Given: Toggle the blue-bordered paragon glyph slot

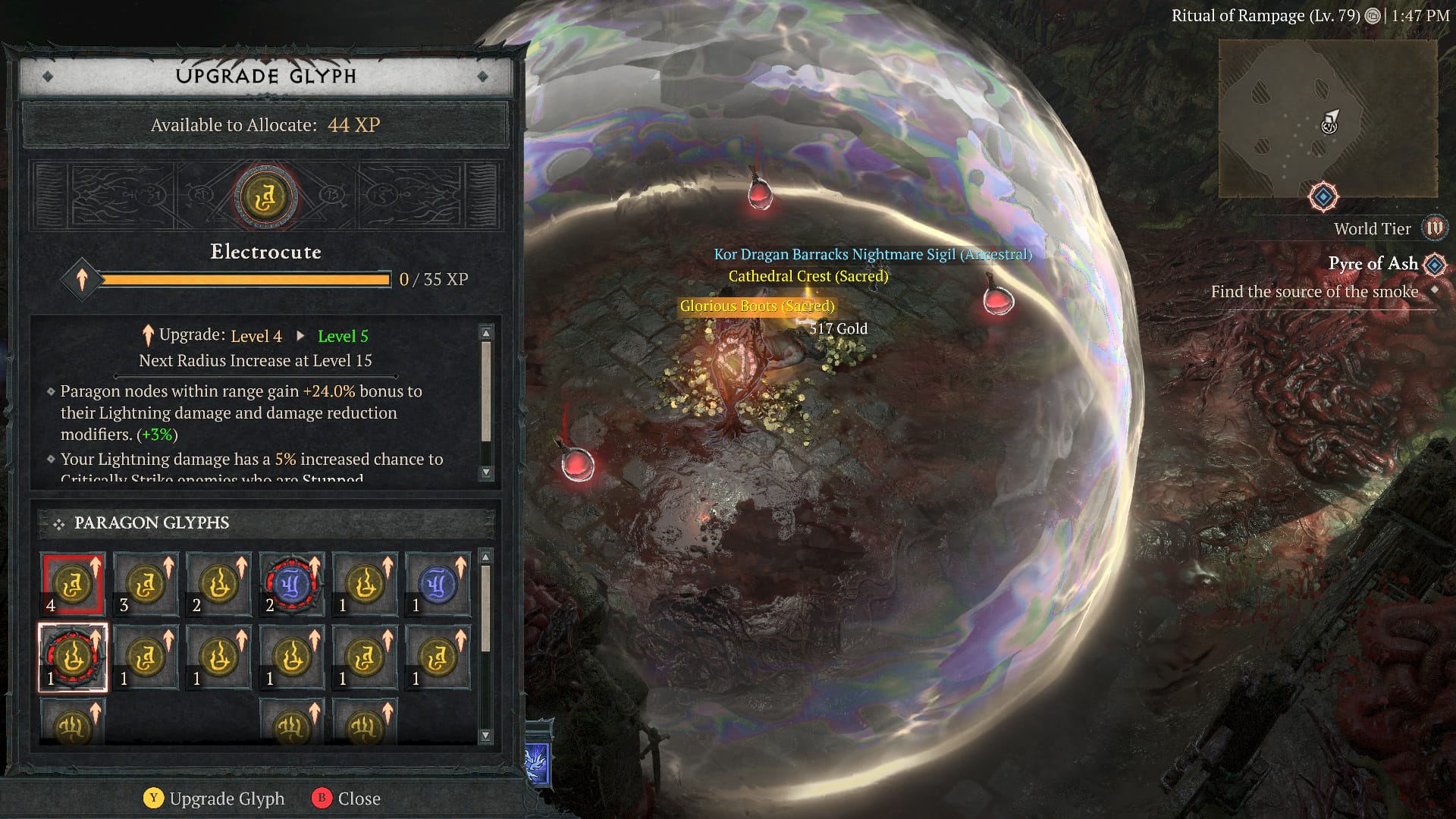Looking at the screenshot, I should tap(438, 583).
